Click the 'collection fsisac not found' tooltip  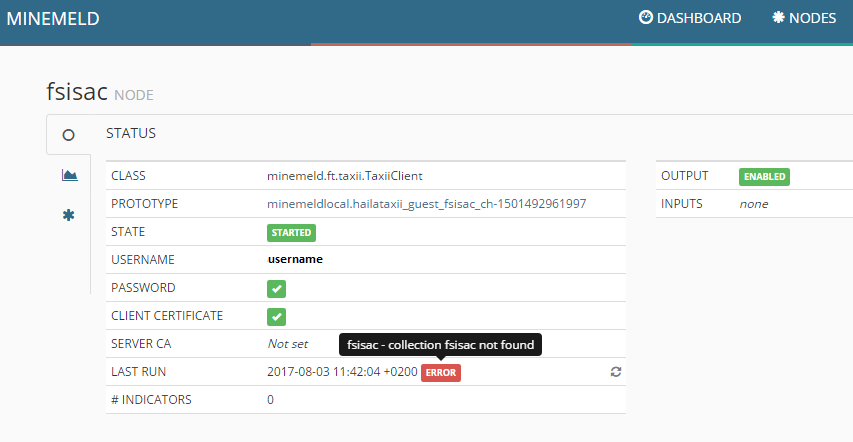pos(441,345)
